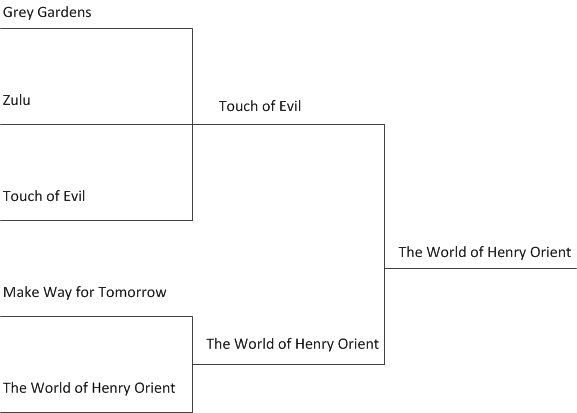Viewport: 577px width, 413px height.
Task: Click the line under Make Way for Tomorrow
Action: tap(96, 317)
